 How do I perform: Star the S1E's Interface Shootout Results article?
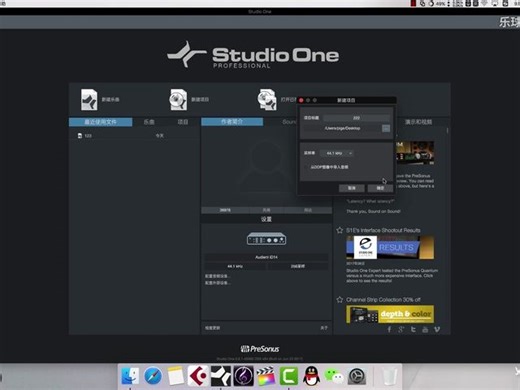pyautogui.click(x=340, y=230)
